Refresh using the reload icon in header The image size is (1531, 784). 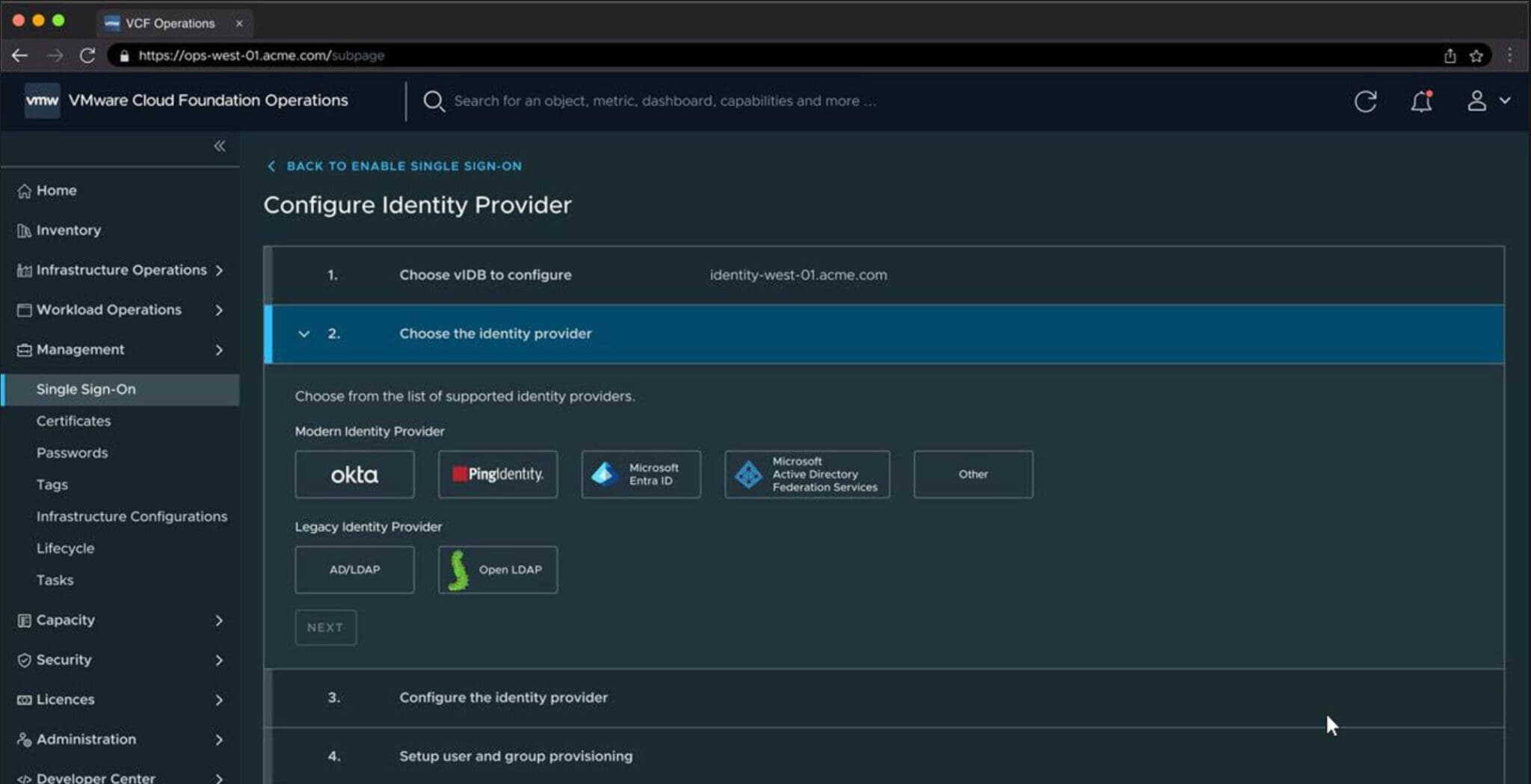pos(1367,101)
